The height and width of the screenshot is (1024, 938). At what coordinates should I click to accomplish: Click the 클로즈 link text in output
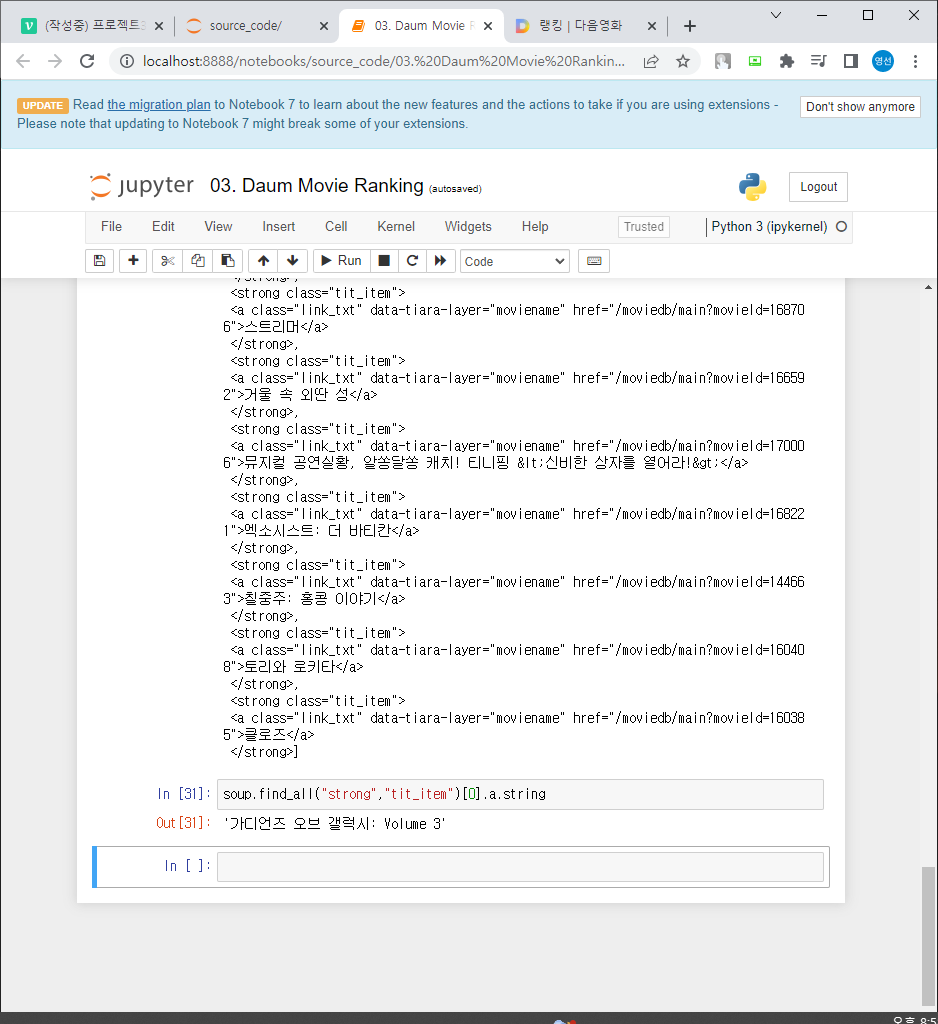265,735
